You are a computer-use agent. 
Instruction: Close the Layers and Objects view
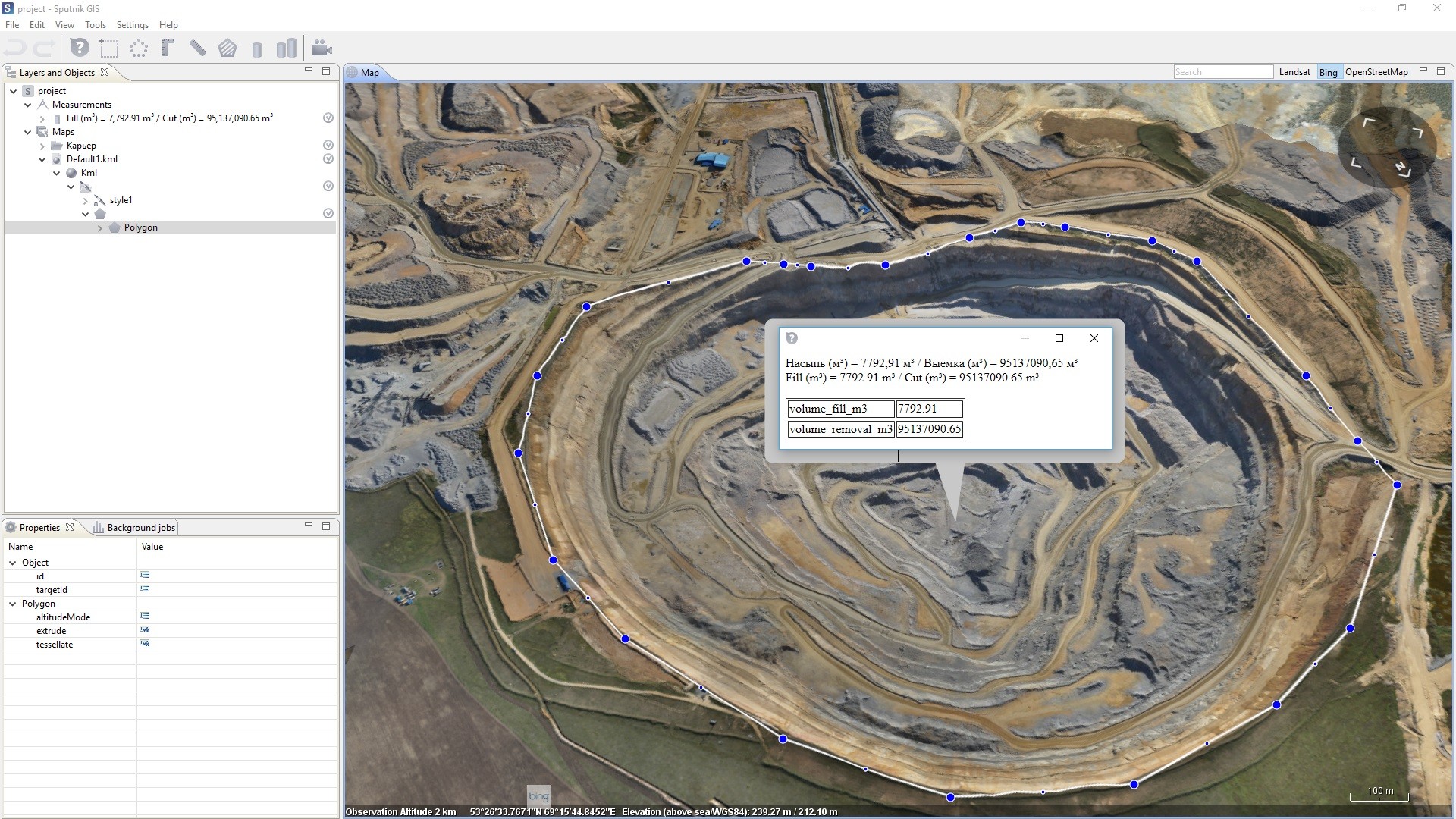(105, 72)
